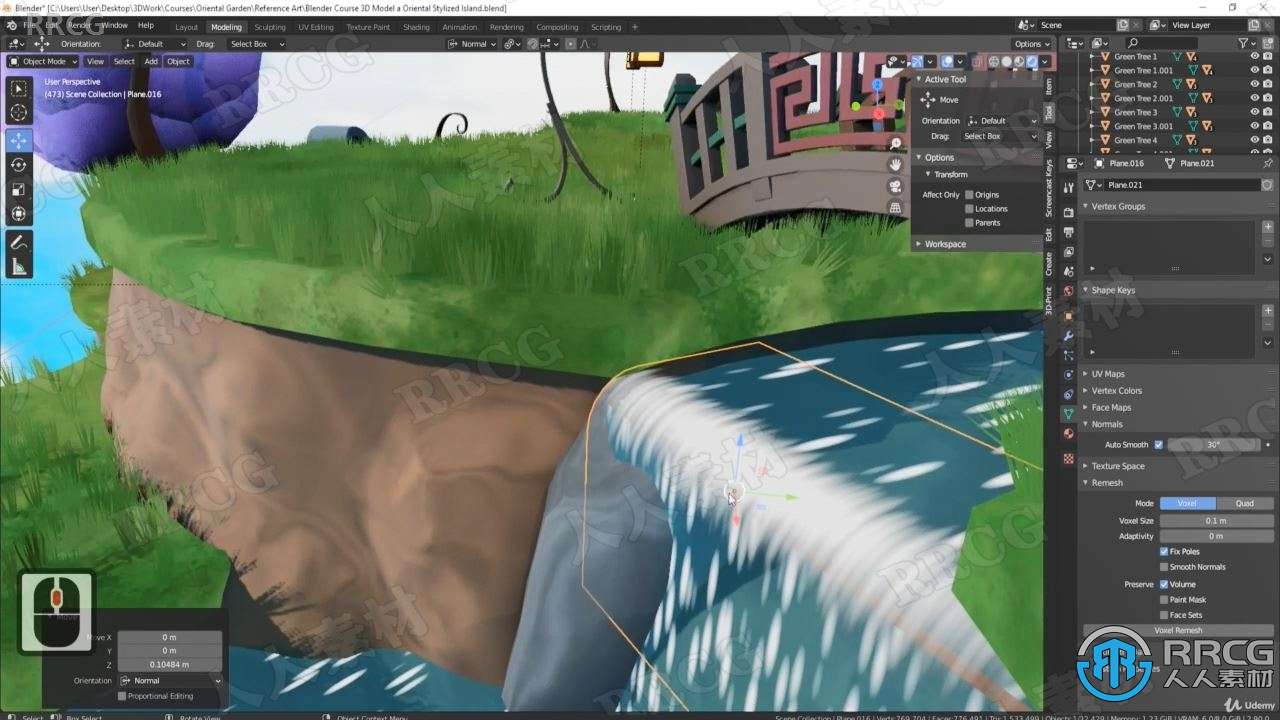The image size is (1280, 720).
Task: Switch to Rendered viewport shading
Action: pos(1032,62)
